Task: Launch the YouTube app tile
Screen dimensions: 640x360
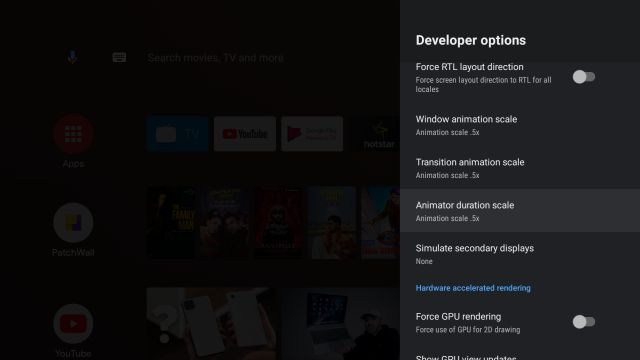Action: click(245, 134)
